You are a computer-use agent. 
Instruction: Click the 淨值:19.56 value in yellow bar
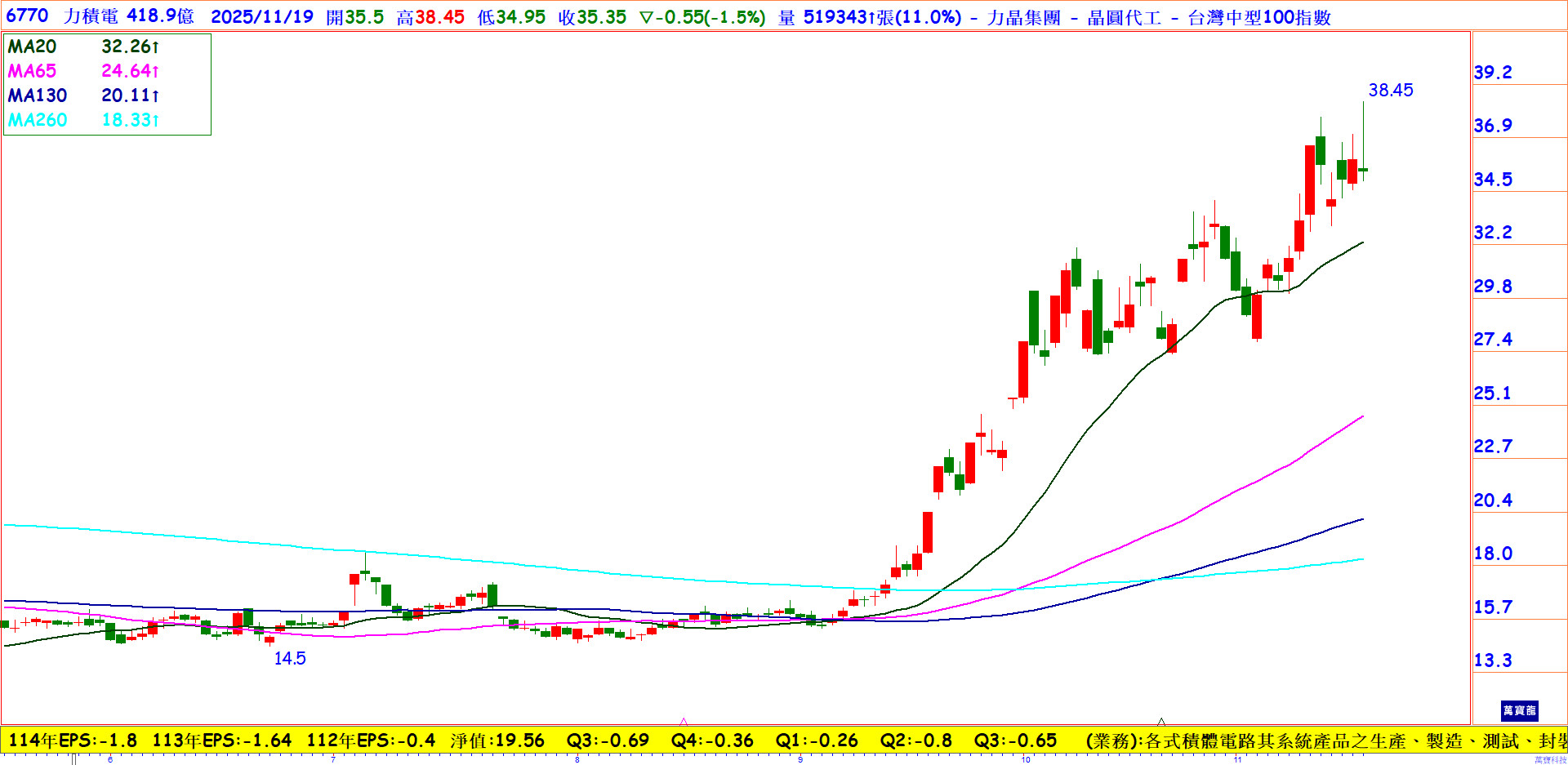coord(497,741)
